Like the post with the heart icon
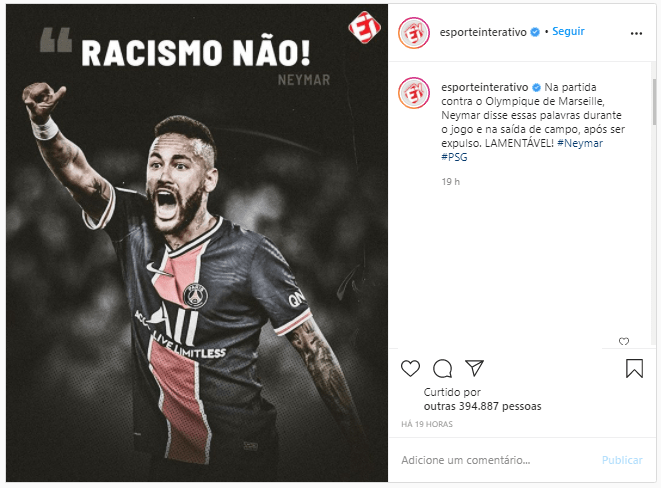 click(410, 368)
